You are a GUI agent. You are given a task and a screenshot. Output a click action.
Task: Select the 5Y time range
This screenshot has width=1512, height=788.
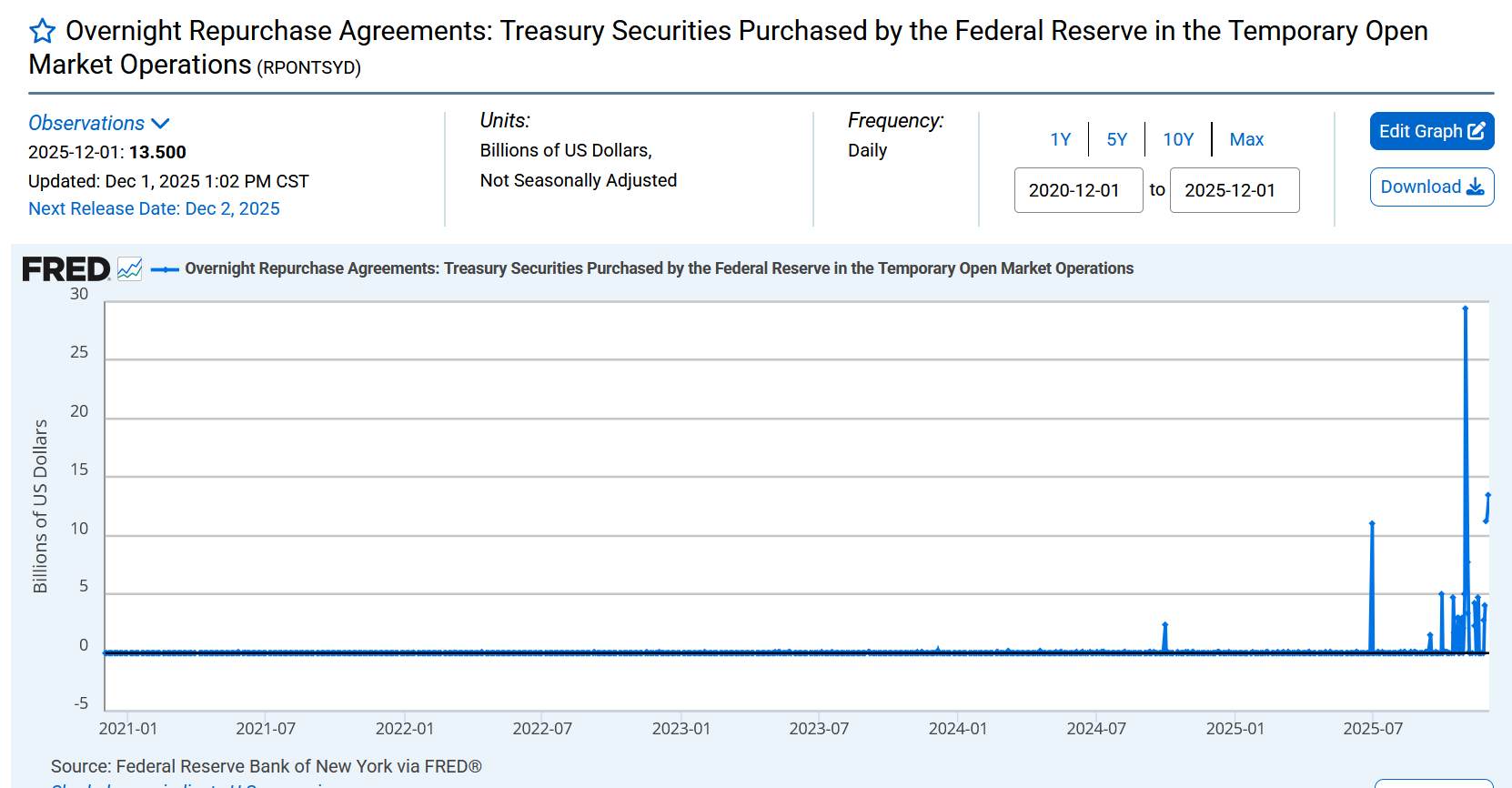pyautogui.click(x=1116, y=139)
